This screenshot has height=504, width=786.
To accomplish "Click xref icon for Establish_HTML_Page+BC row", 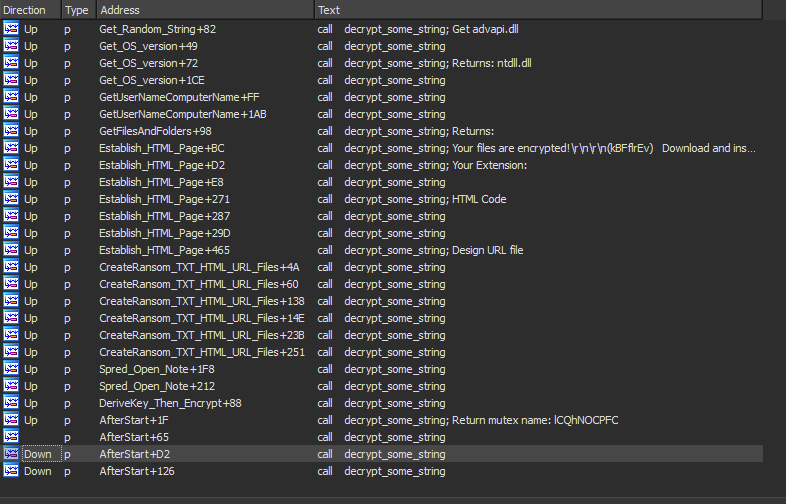I will (11, 148).
